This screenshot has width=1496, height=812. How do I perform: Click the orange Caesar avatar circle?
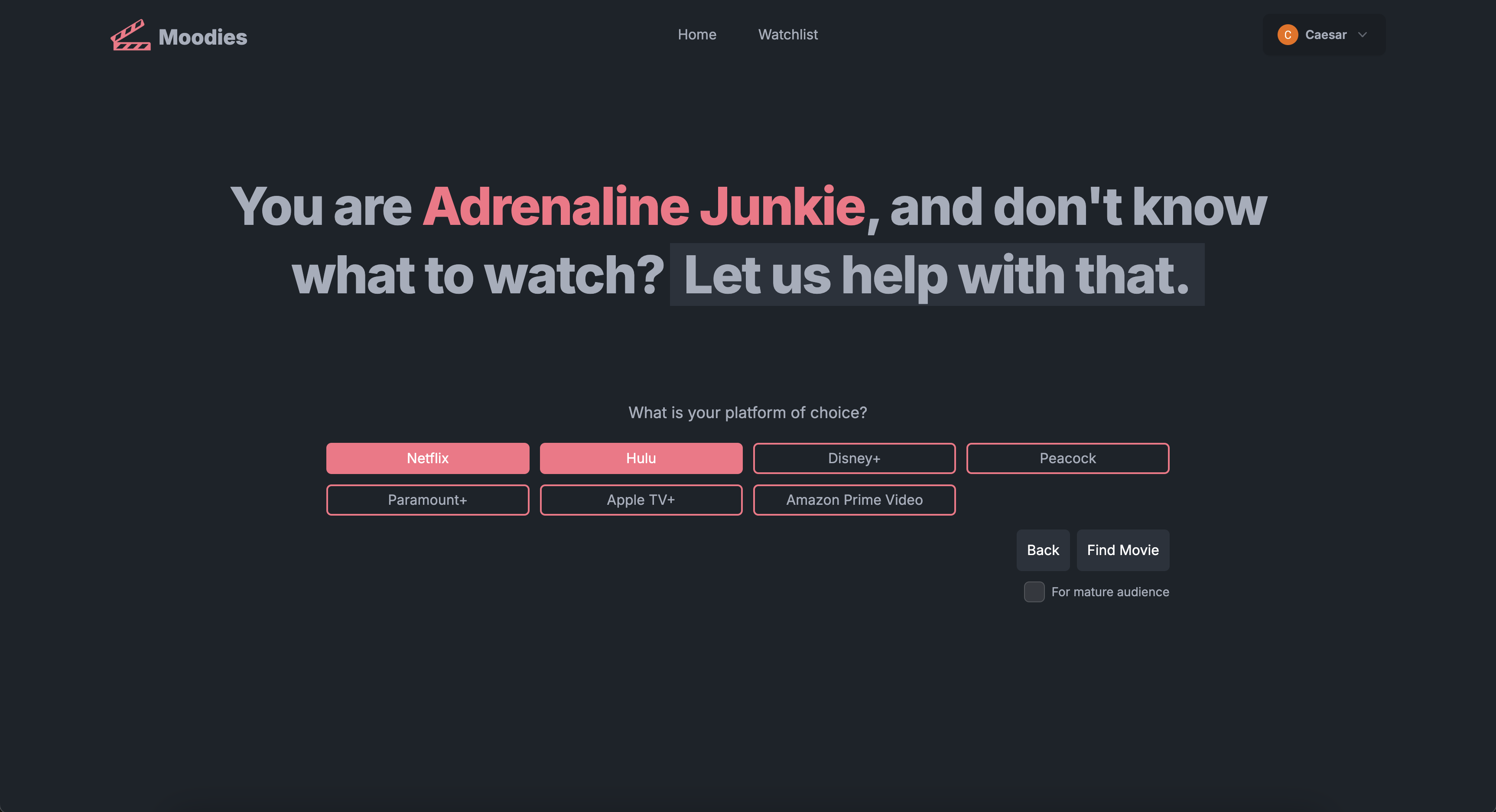[x=1287, y=35]
